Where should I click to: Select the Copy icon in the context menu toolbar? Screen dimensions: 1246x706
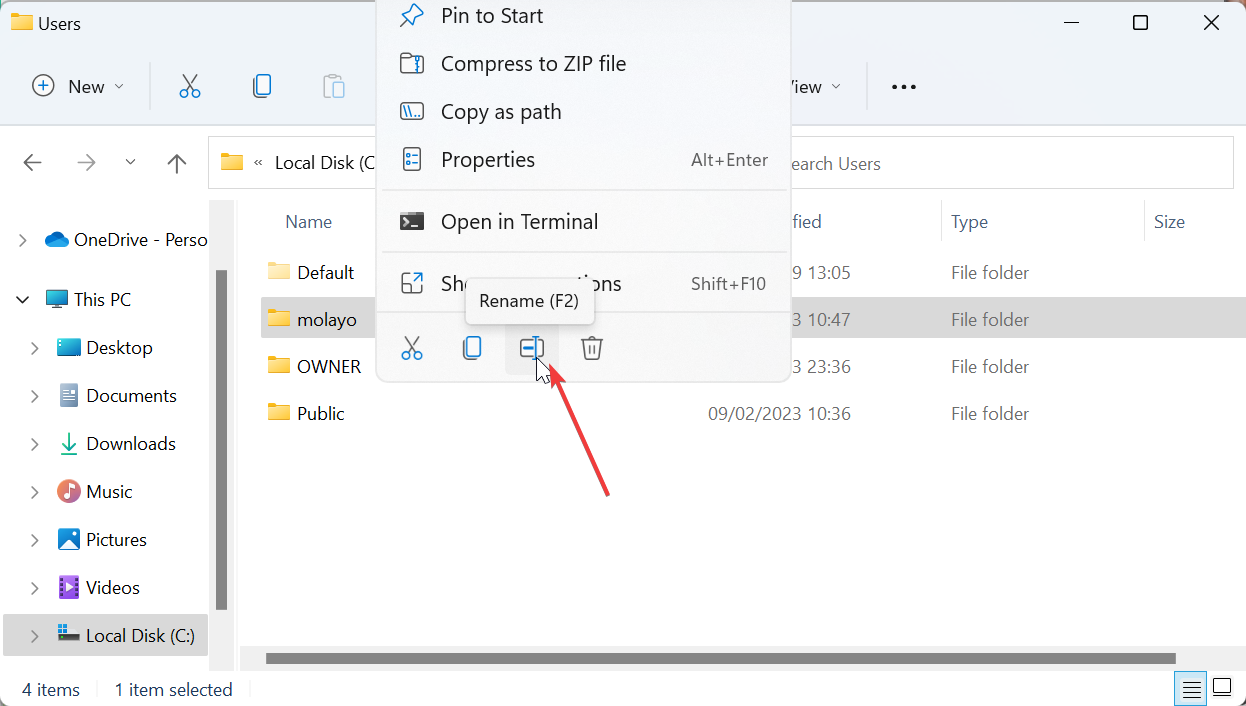472,348
